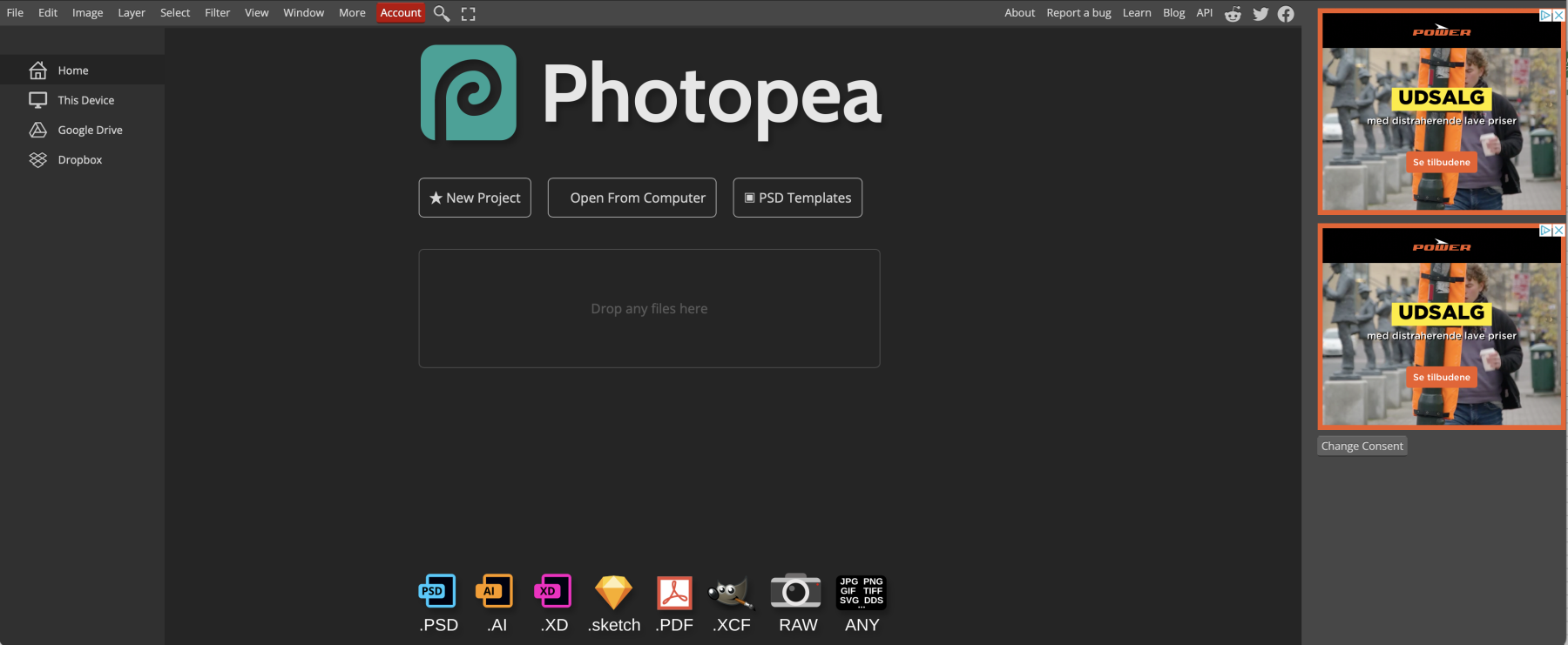Click Open From Computer button

[632, 198]
